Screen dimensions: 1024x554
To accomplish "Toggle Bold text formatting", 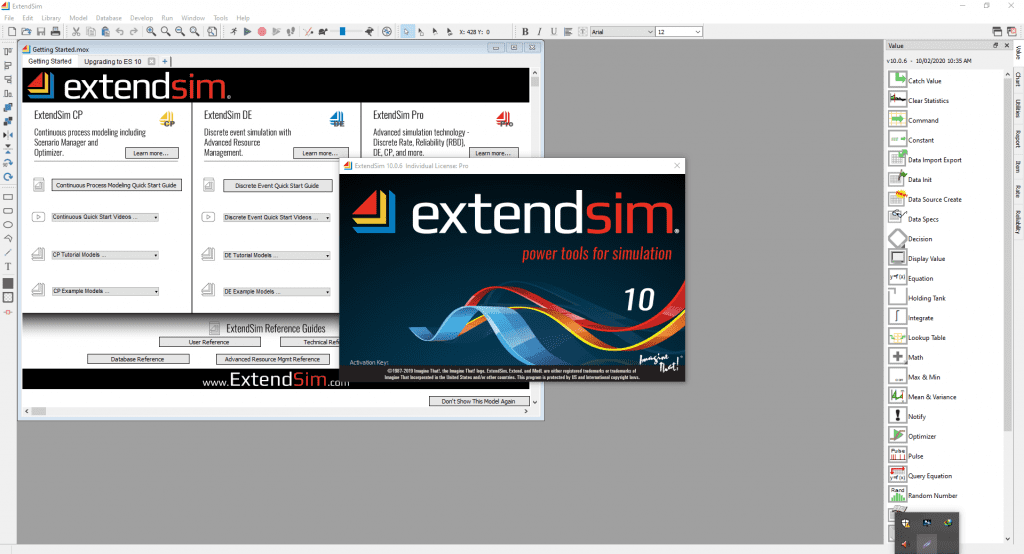I will click(x=526, y=32).
